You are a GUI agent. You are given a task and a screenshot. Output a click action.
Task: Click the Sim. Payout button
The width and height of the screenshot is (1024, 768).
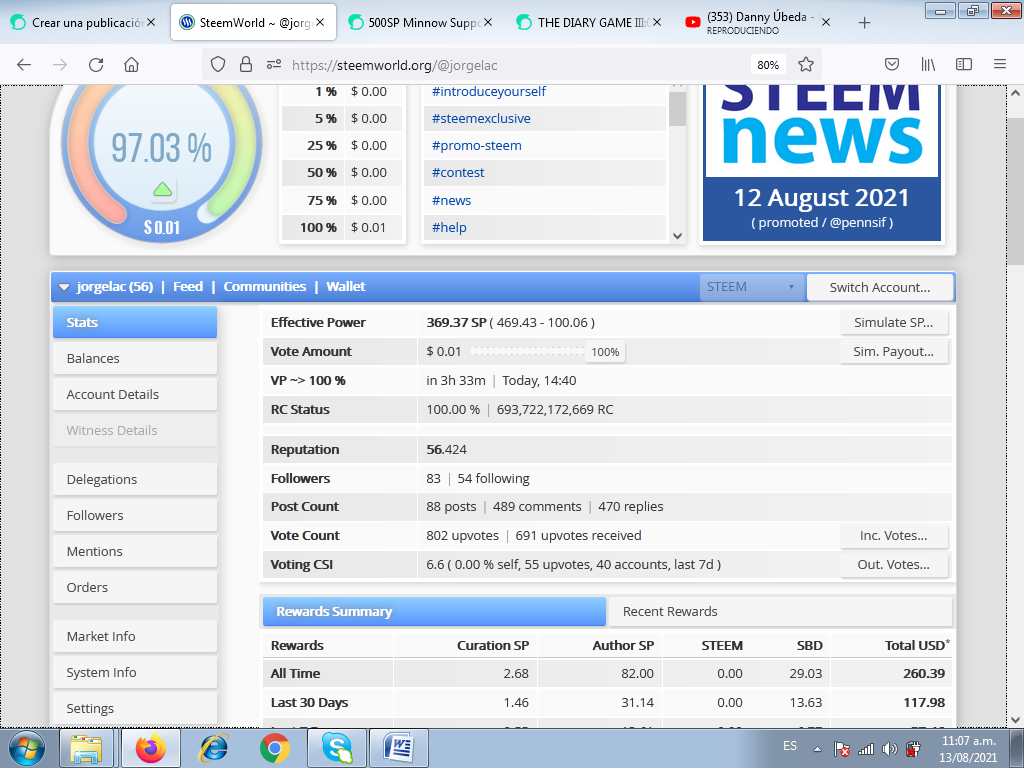pos(893,351)
